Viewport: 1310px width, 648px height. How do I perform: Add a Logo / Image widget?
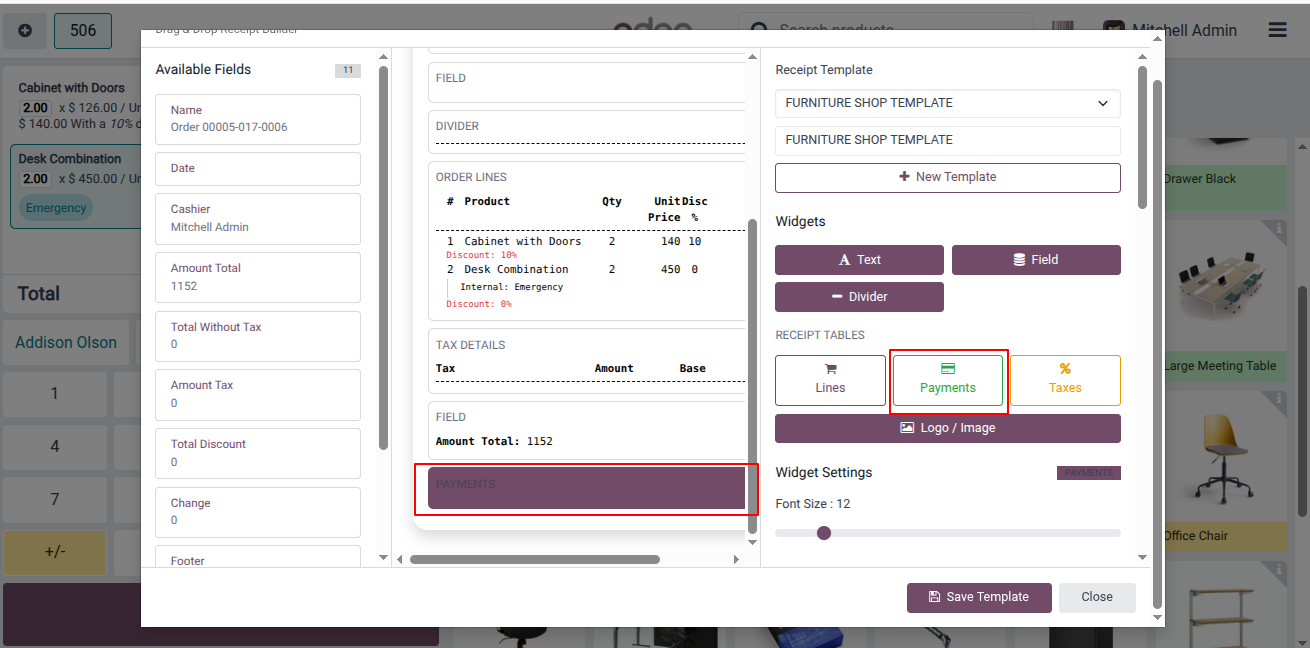point(948,428)
